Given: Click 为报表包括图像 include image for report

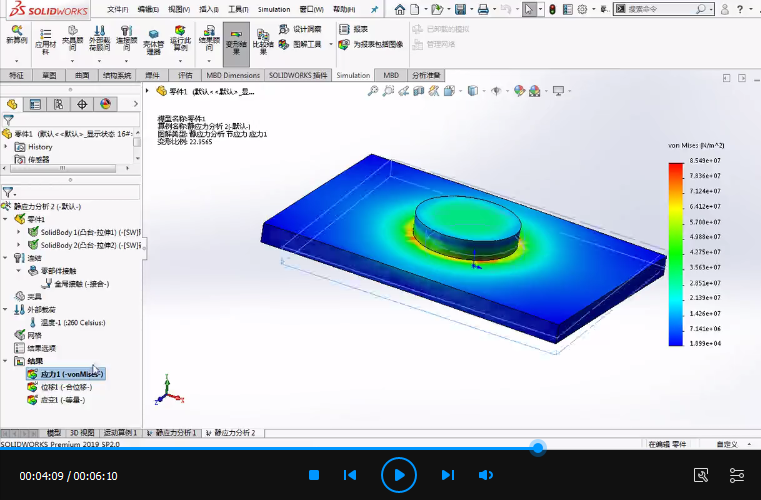Looking at the screenshot, I should point(371,44).
